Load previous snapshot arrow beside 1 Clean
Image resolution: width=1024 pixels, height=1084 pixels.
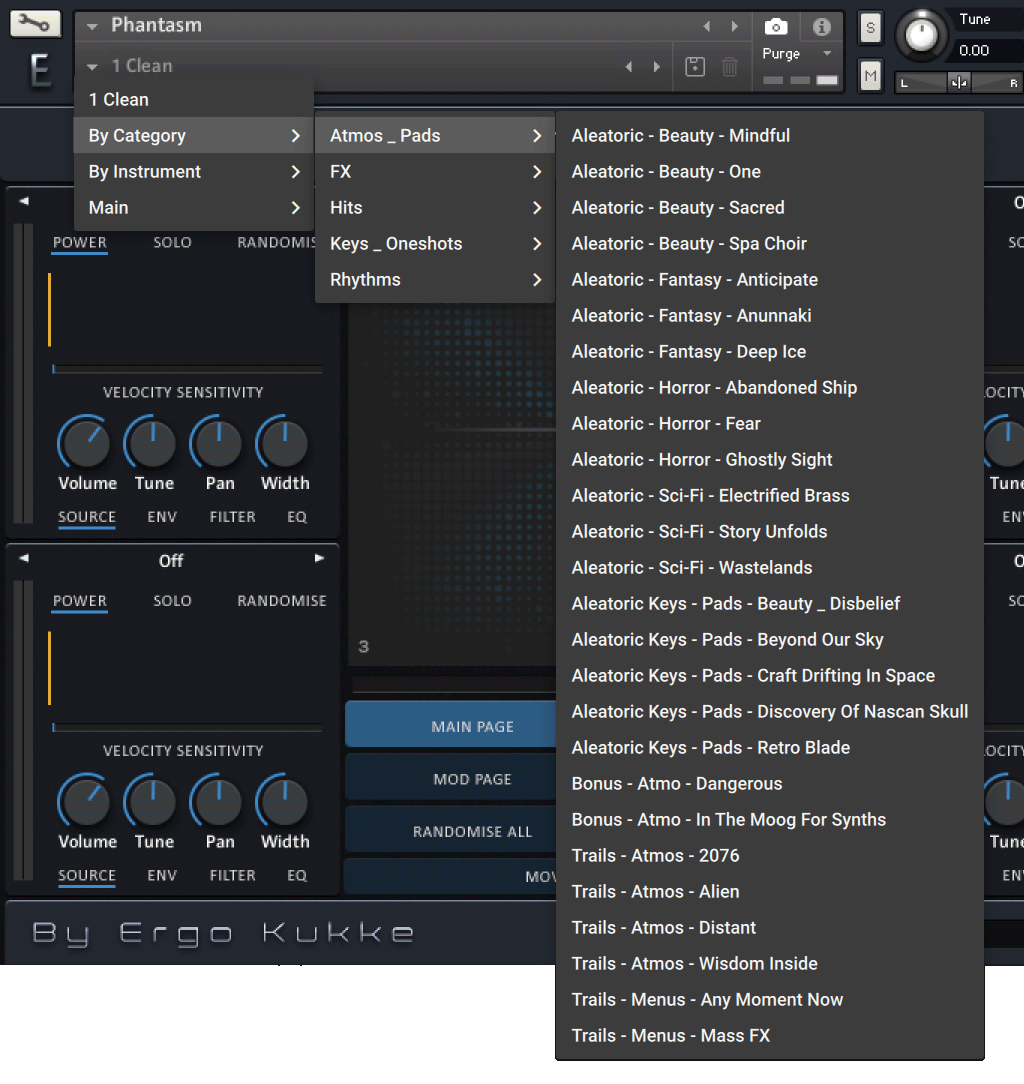coord(629,66)
